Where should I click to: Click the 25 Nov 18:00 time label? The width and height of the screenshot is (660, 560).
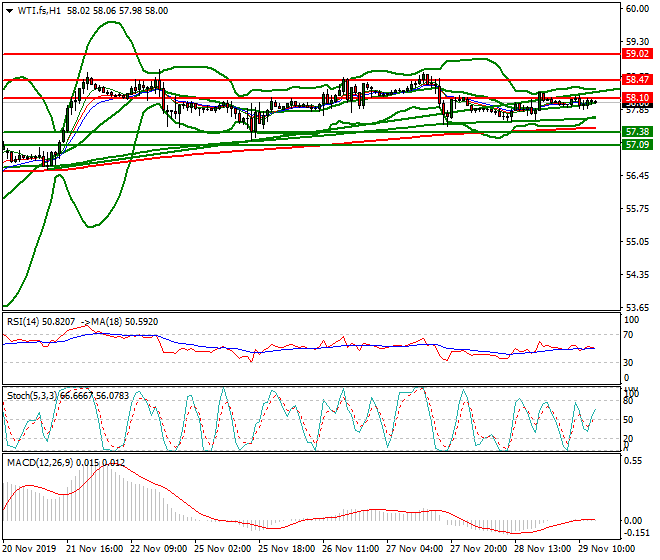287,549
